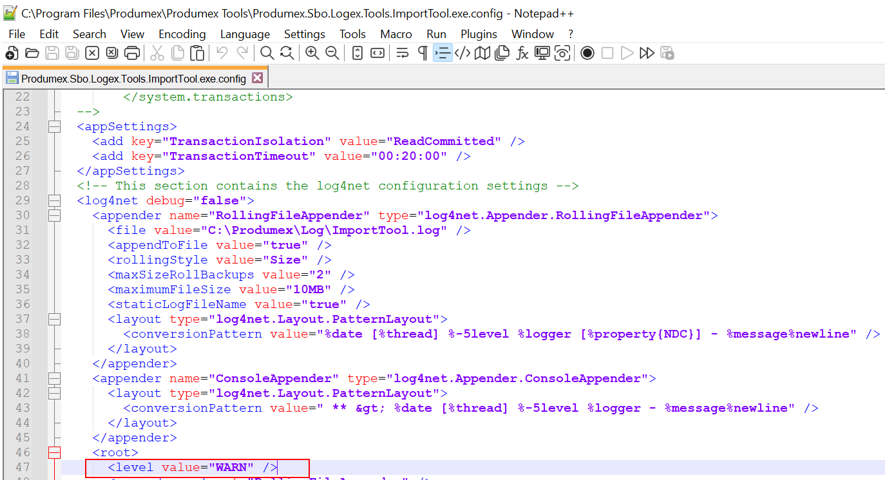Viewport: 893px width, 480px height.
Task: Open Replace dialog from toolbar
Action: tap(287, 54)
